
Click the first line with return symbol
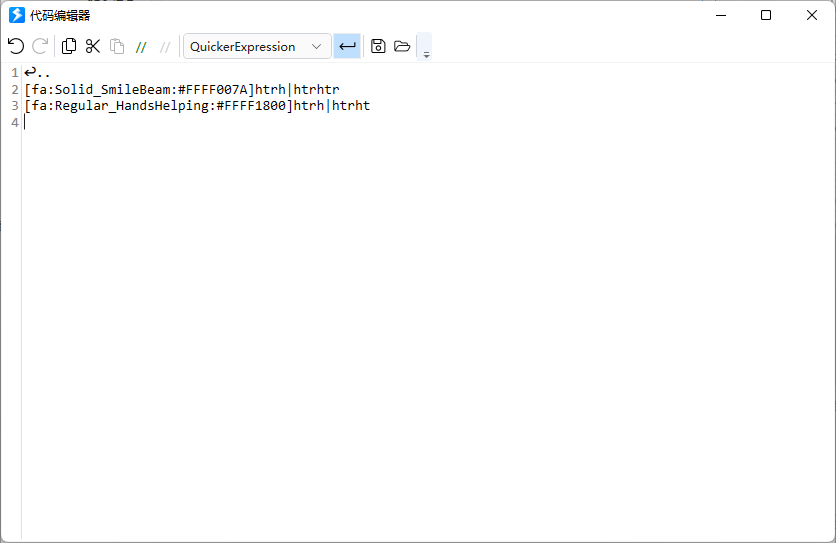click(37, 73)
